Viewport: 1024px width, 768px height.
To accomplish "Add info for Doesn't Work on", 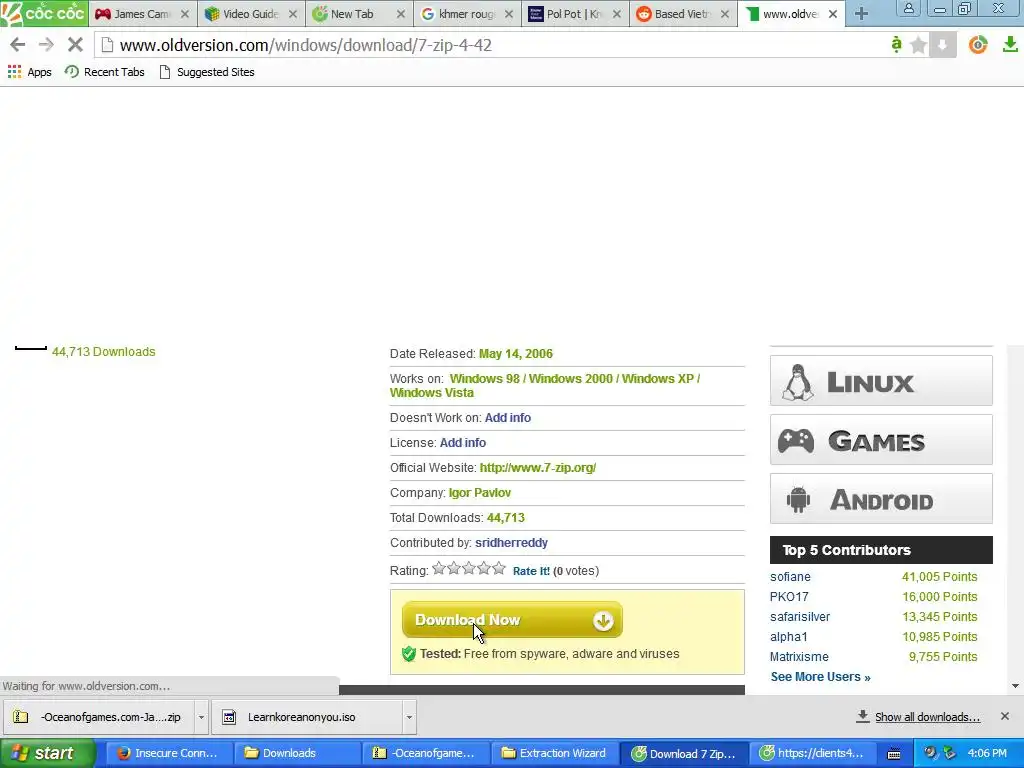I will click(507, 418).
